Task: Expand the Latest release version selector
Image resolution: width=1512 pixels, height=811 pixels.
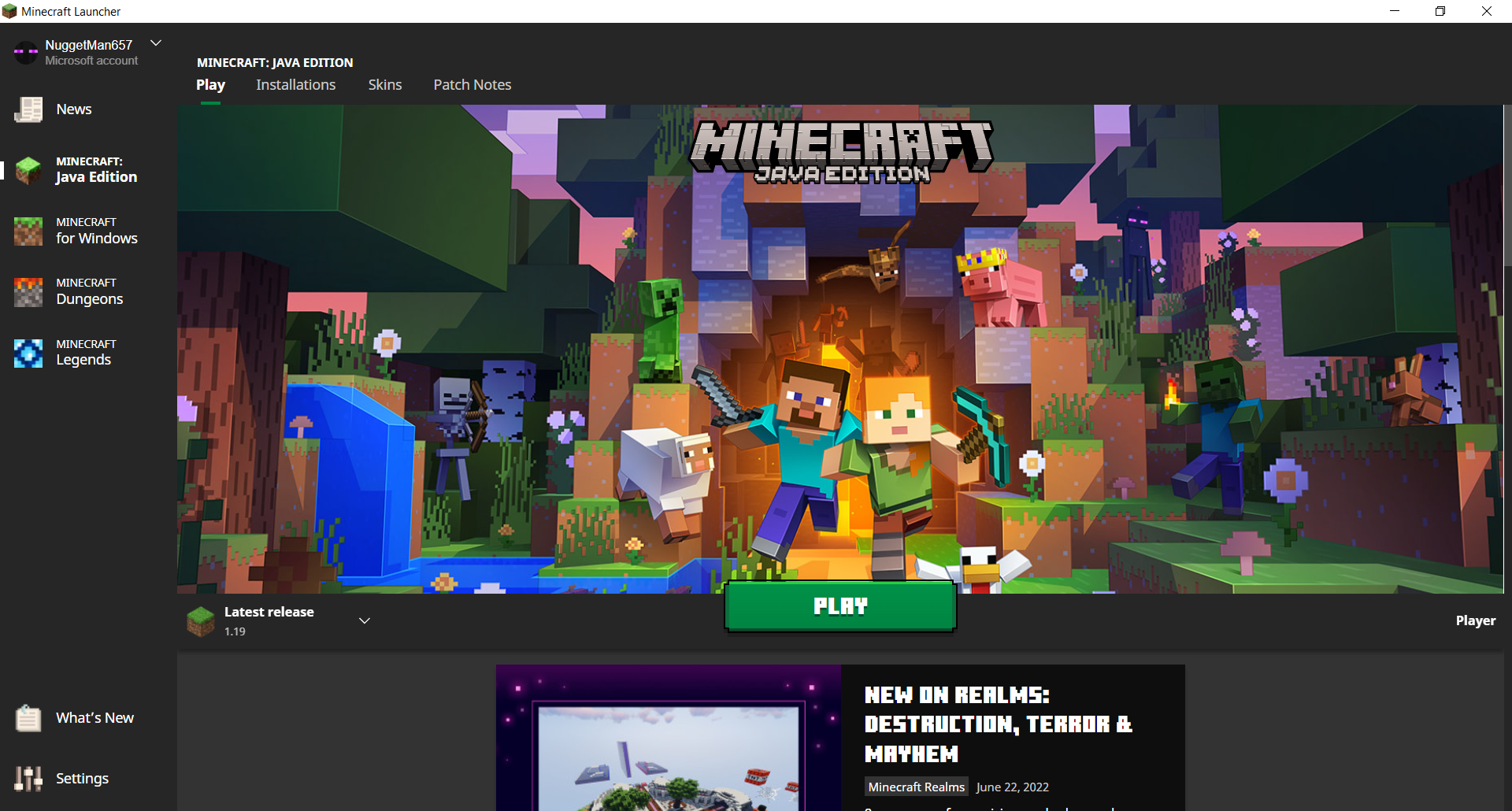Action: [x=365, y=621]
